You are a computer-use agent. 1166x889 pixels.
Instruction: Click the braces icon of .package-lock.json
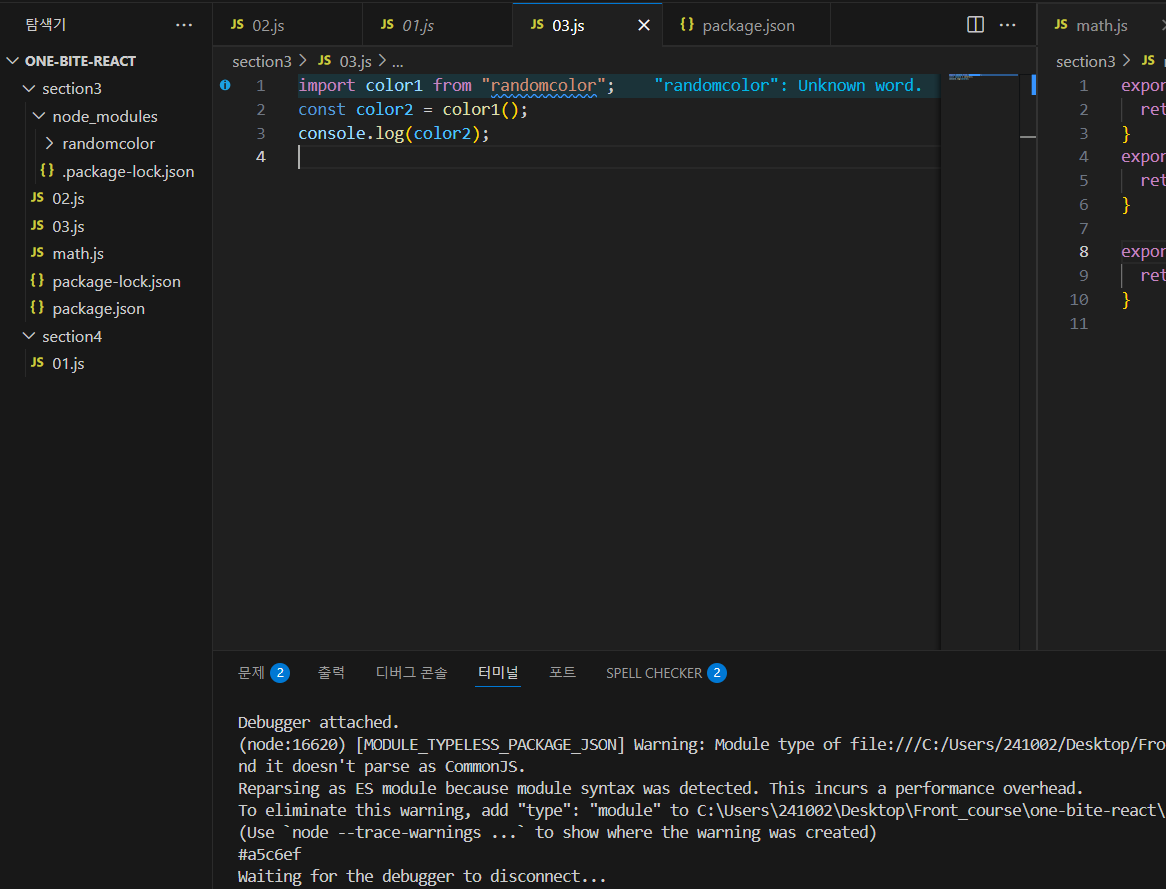click(47, 170)
